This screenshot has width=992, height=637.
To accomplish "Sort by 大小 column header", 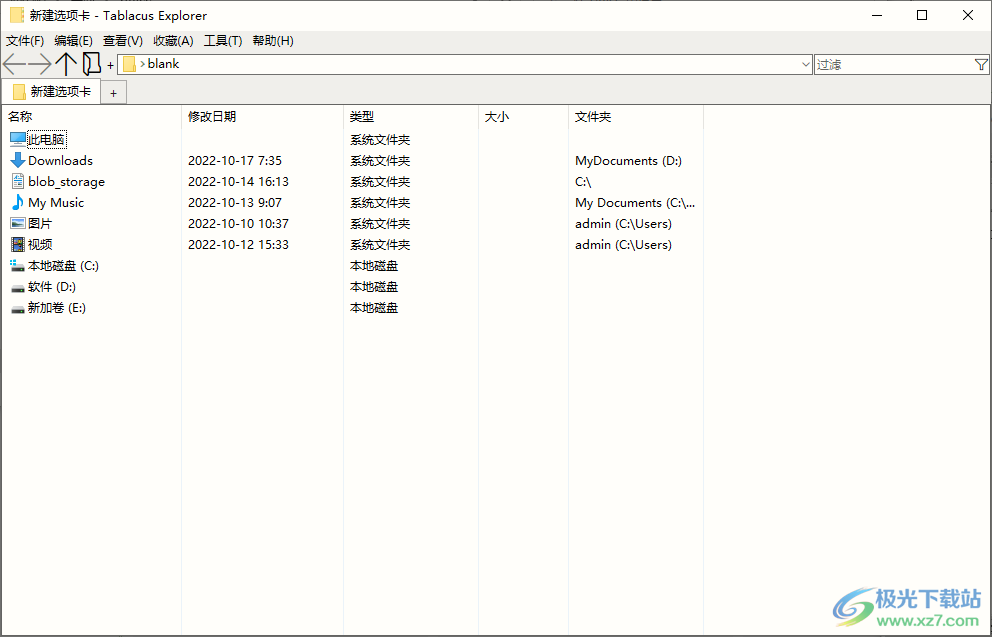I will (x=523, y=116).
